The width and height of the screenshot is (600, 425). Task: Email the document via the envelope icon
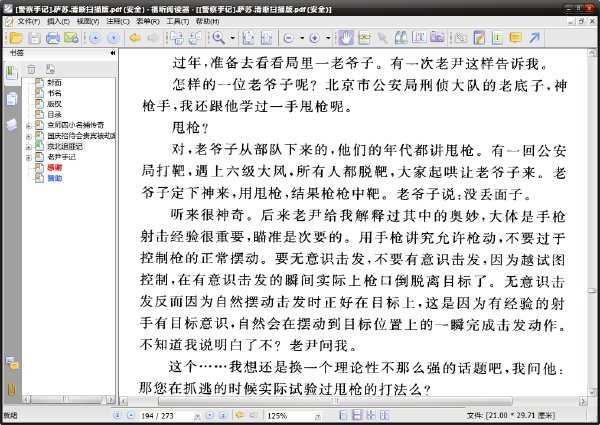click(x=71, y=38)
